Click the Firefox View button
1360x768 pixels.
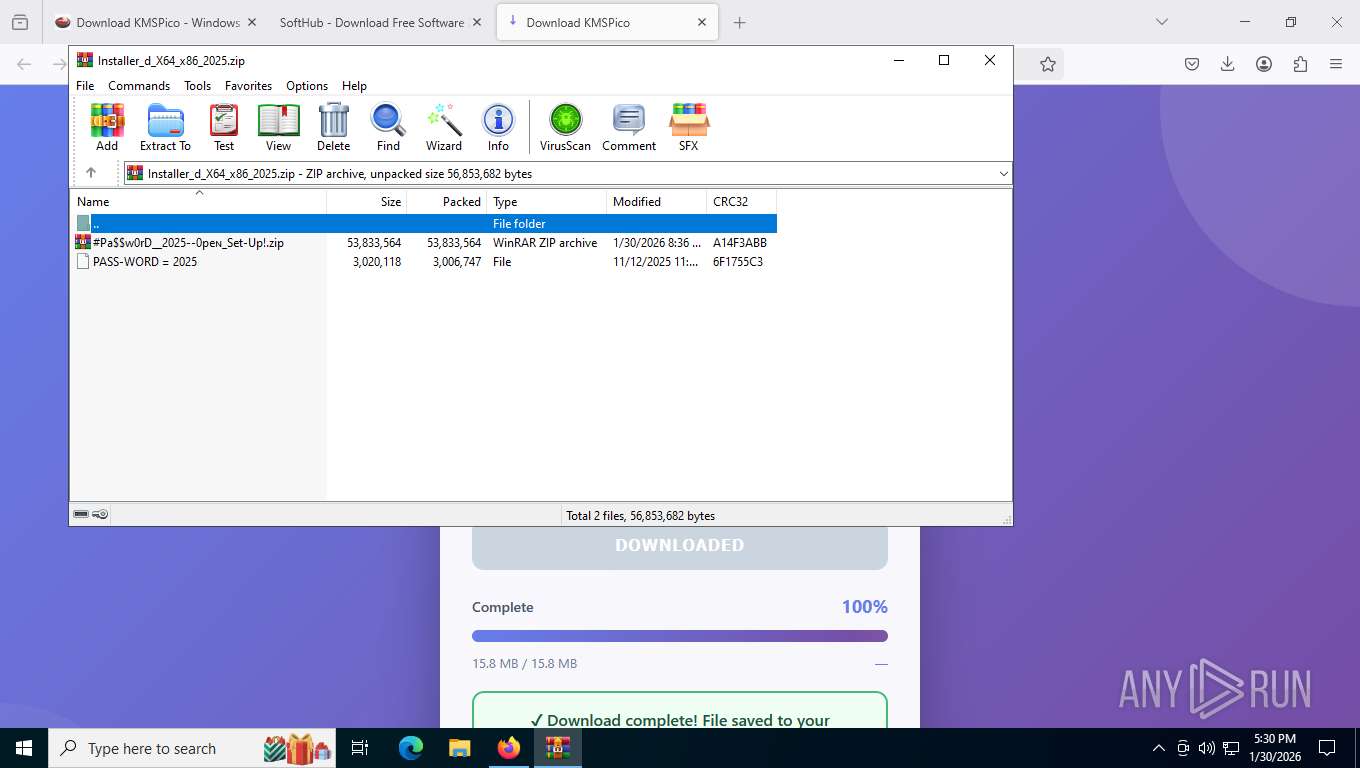pos(20,22)
